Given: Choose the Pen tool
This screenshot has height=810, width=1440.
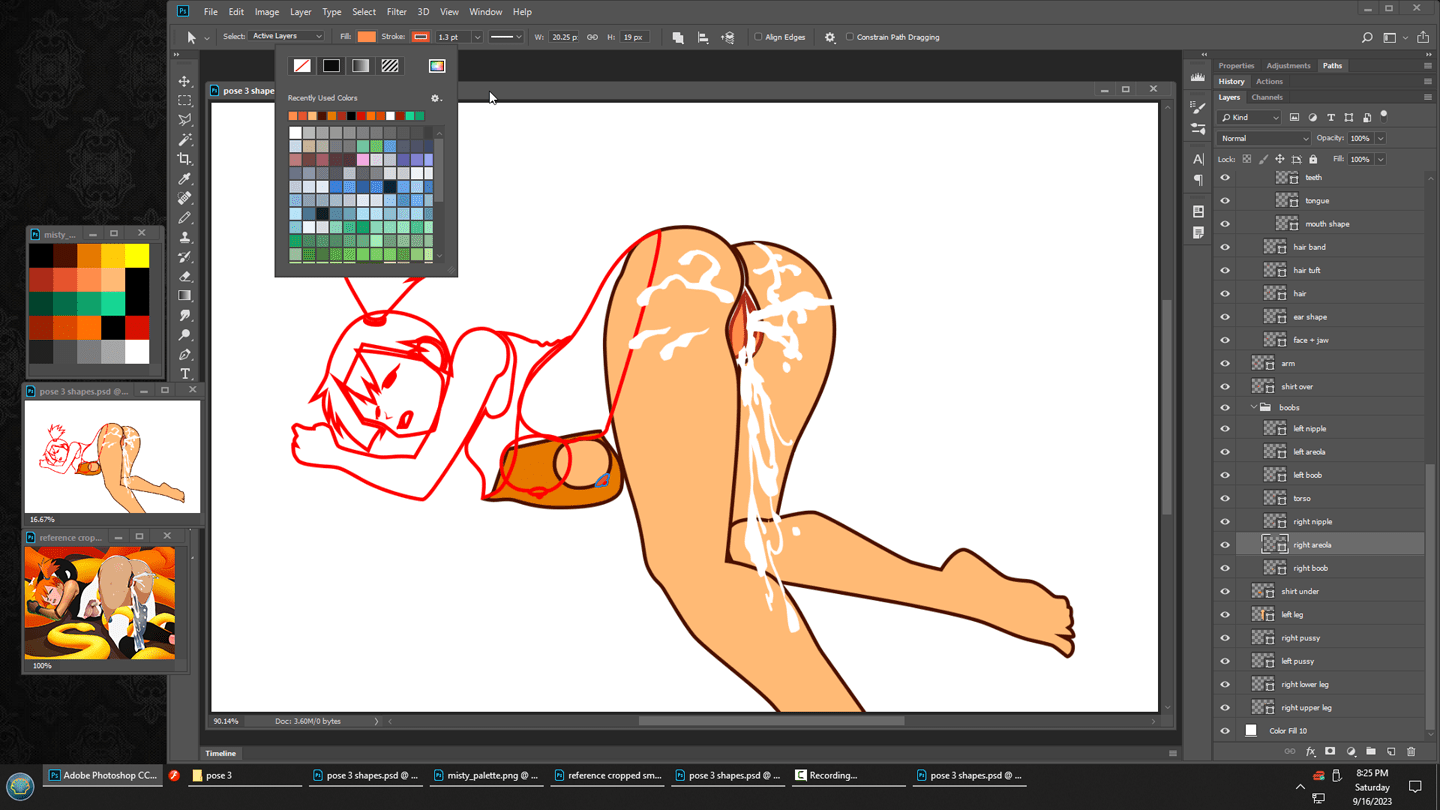Looking at the screenshot, I should [x=185, y=354].
